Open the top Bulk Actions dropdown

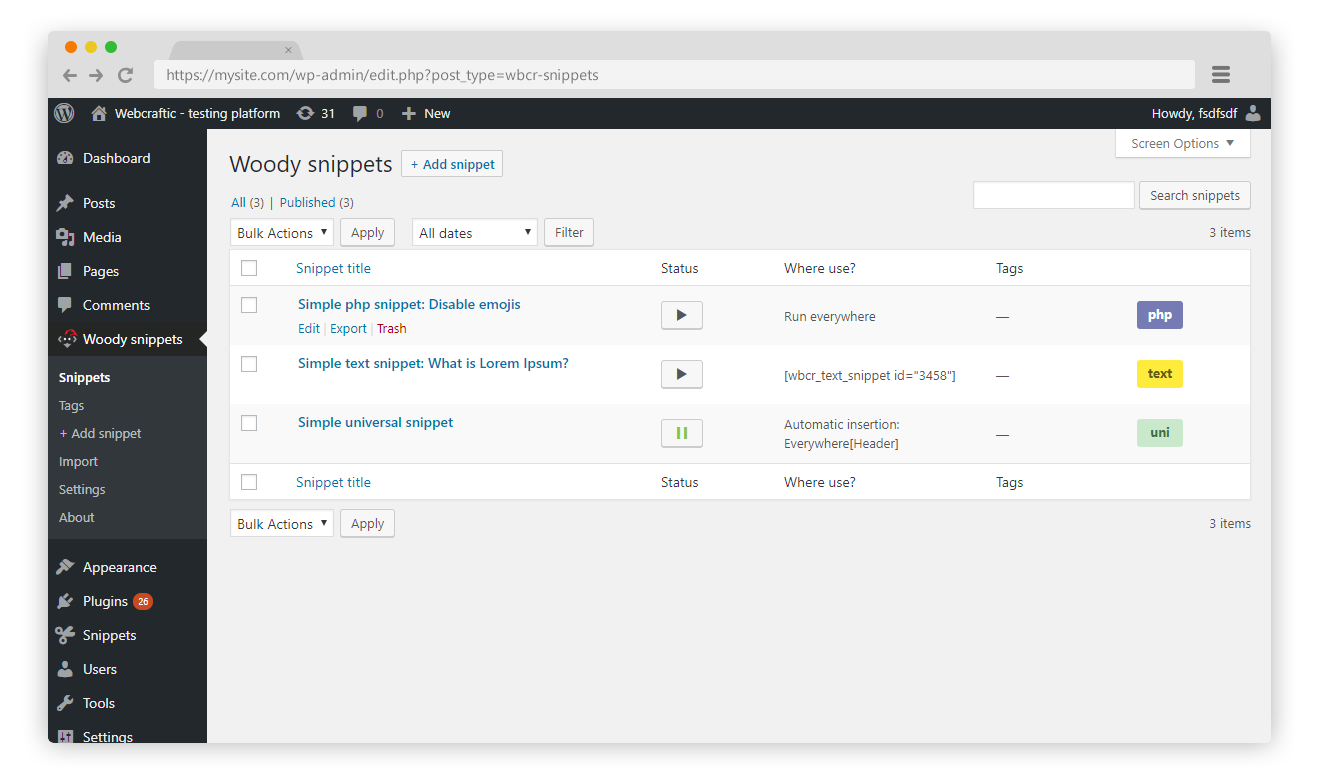point(283,233)
